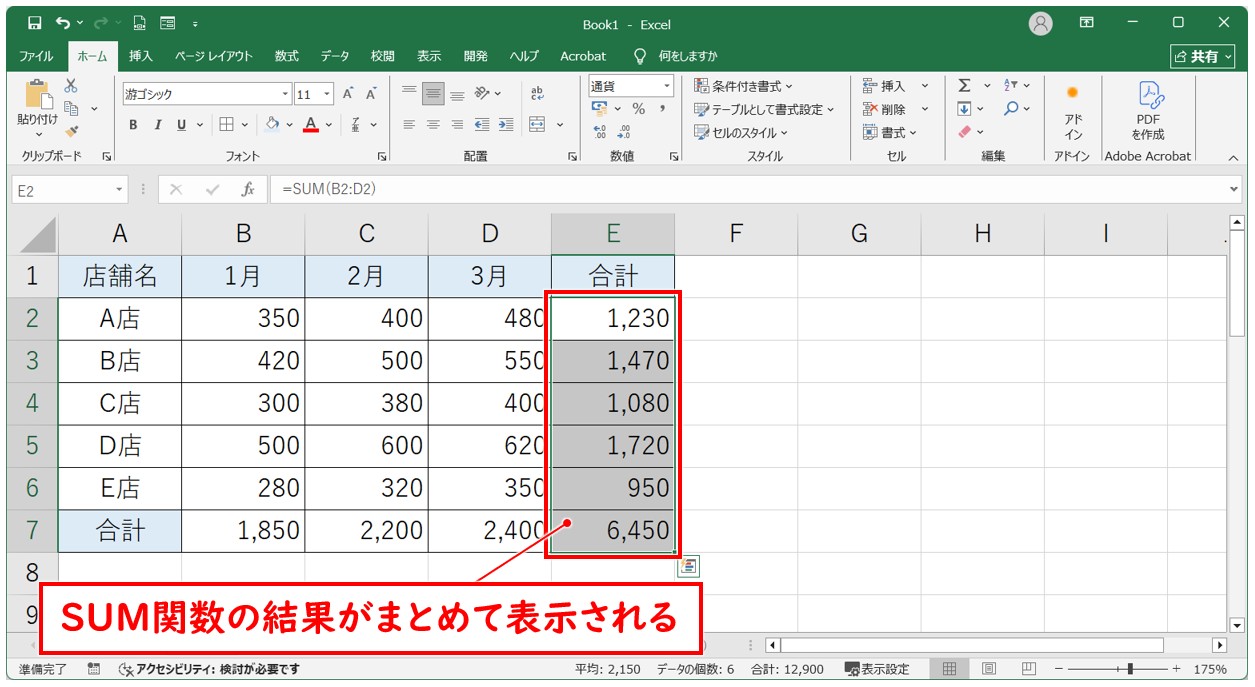The width and height of the screenshot is (1255, 687).
Task: Click the AutoSum sigma icon
Action: (964, 86)
